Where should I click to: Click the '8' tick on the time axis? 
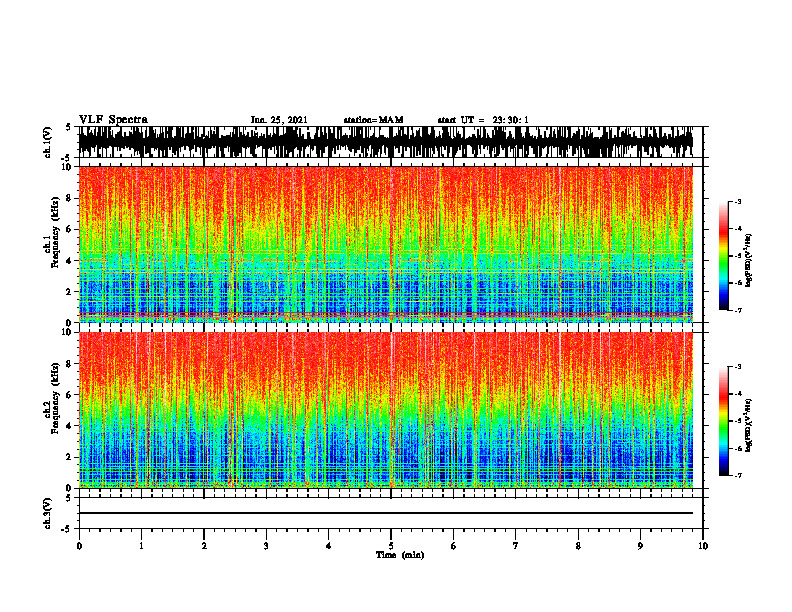[x=578, y=546]
